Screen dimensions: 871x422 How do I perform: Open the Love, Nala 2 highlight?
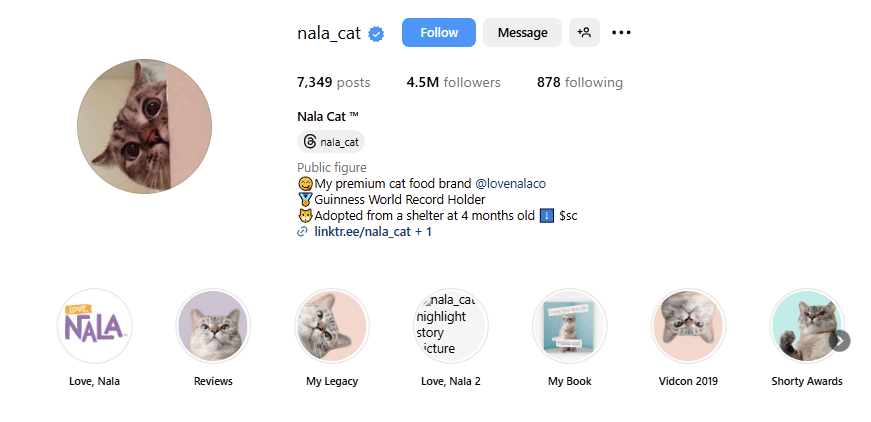pos(450,327)
